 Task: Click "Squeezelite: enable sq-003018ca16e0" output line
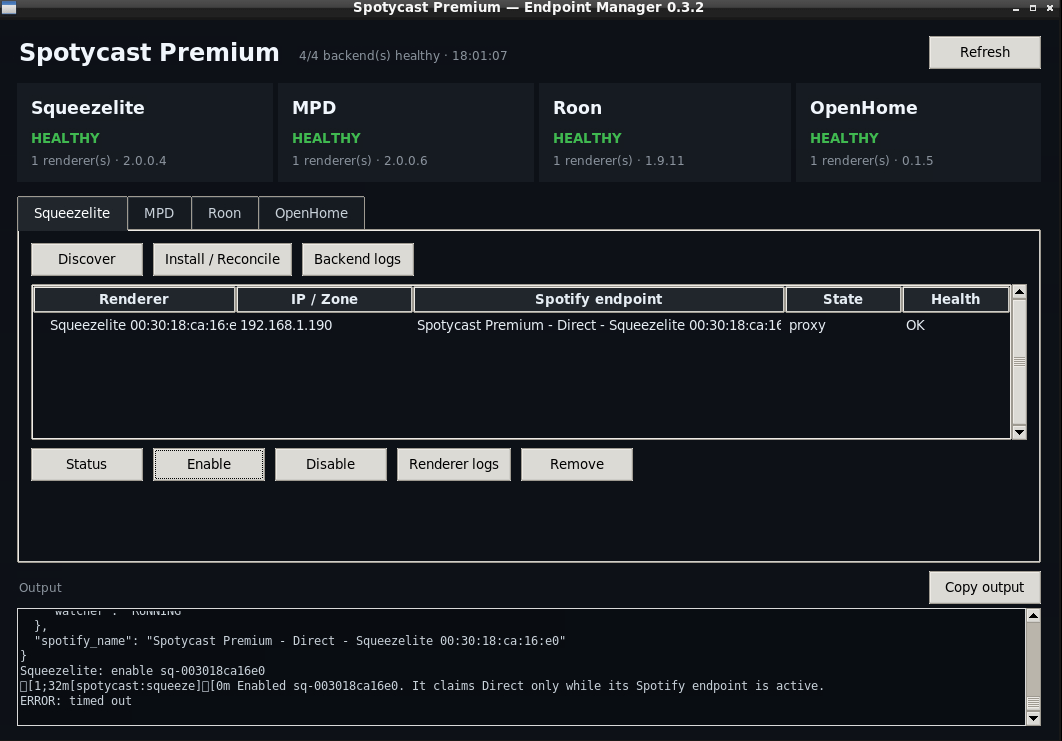point(142,671)
